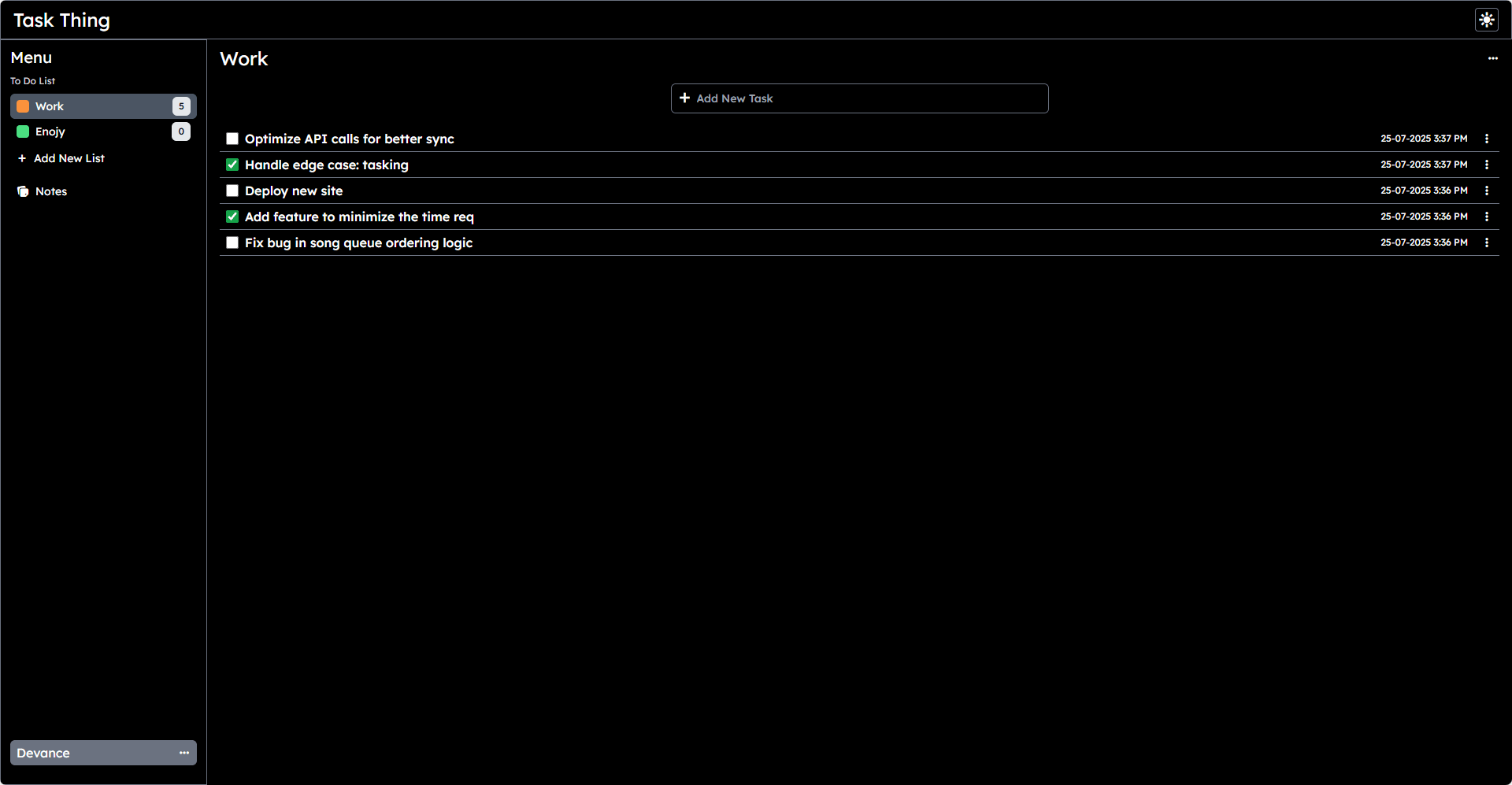This screenshot has height=785, width=1512.
Task: Check the Optimize API calls checkbox
Action: pos(232,139)
